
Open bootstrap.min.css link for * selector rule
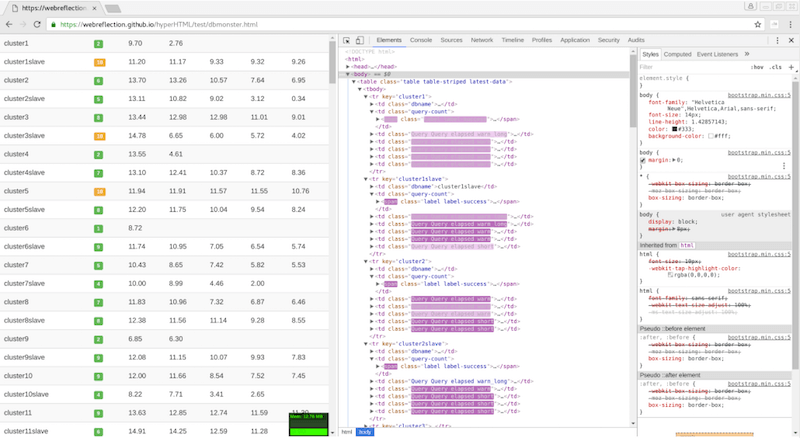(759, 177)
